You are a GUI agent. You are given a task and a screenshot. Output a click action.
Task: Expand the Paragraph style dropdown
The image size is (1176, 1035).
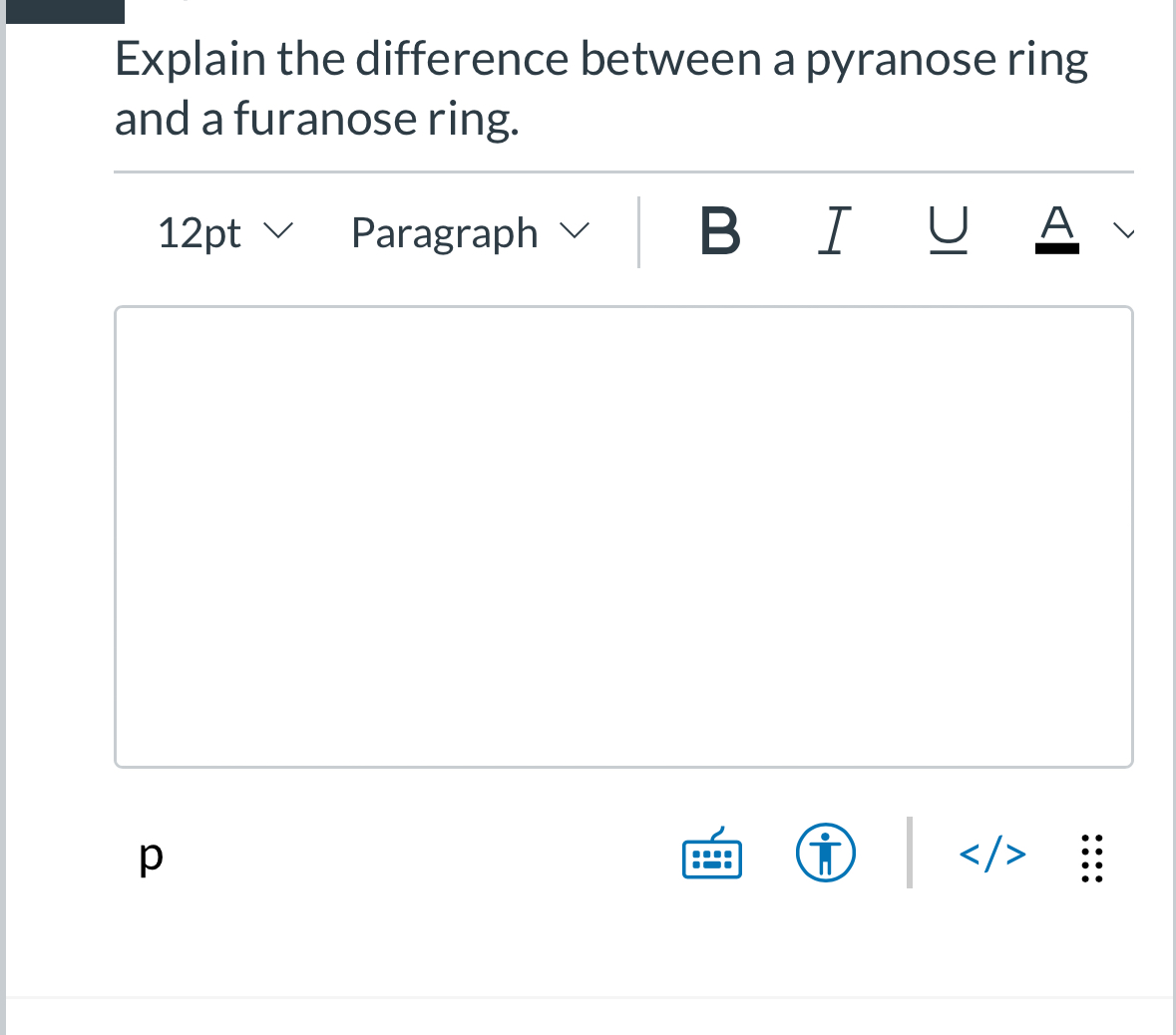click(x=469, y=231)
